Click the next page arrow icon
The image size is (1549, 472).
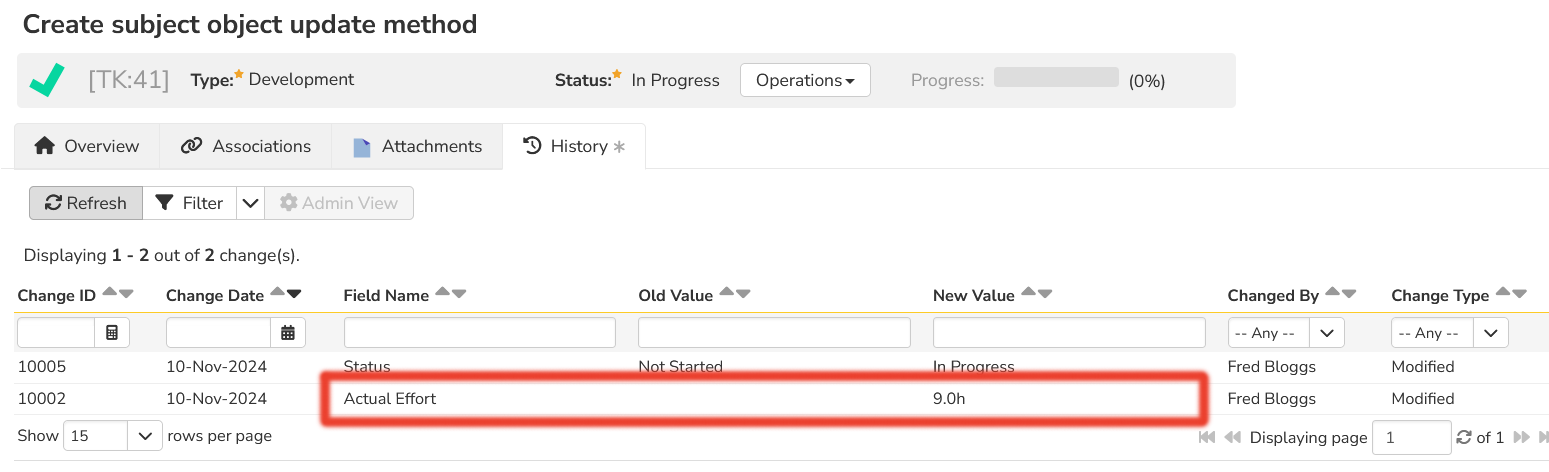click(1521, 437)
